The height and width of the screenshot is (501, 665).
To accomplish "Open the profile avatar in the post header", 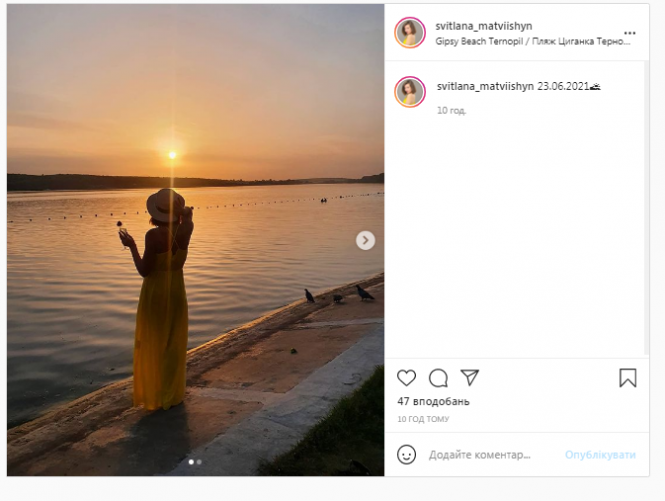I will 410,33.
